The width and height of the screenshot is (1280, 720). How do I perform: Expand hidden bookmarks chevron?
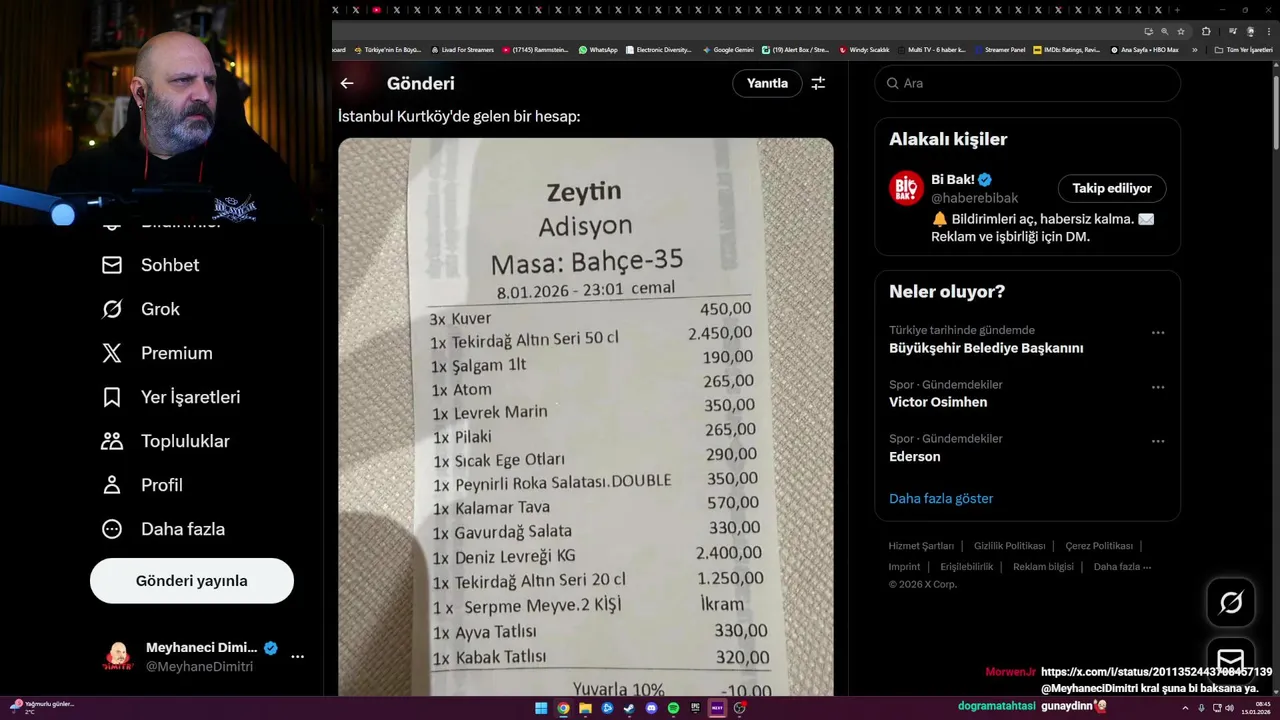click(x=1194, y=49)
